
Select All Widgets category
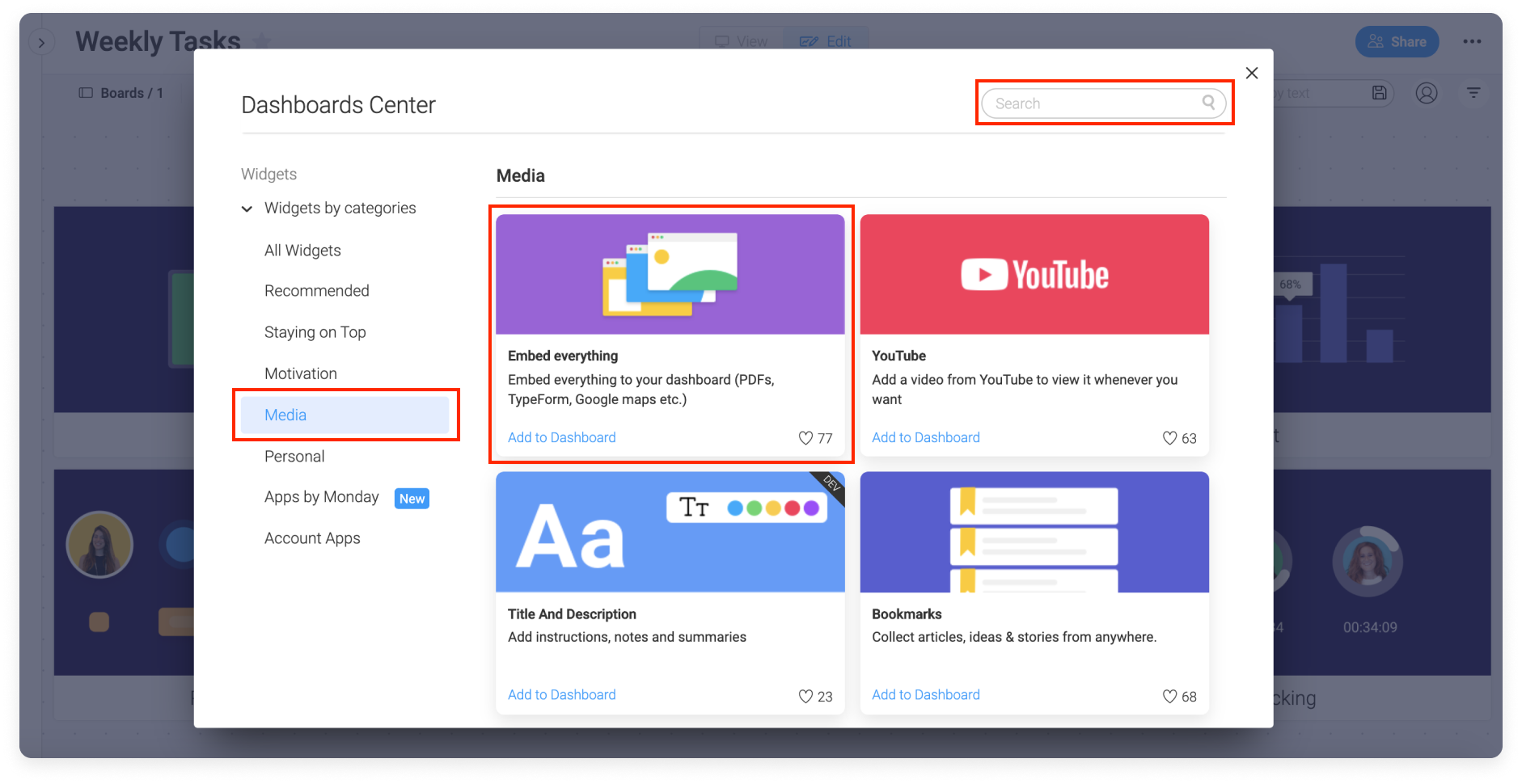click(x=302, y=251)
